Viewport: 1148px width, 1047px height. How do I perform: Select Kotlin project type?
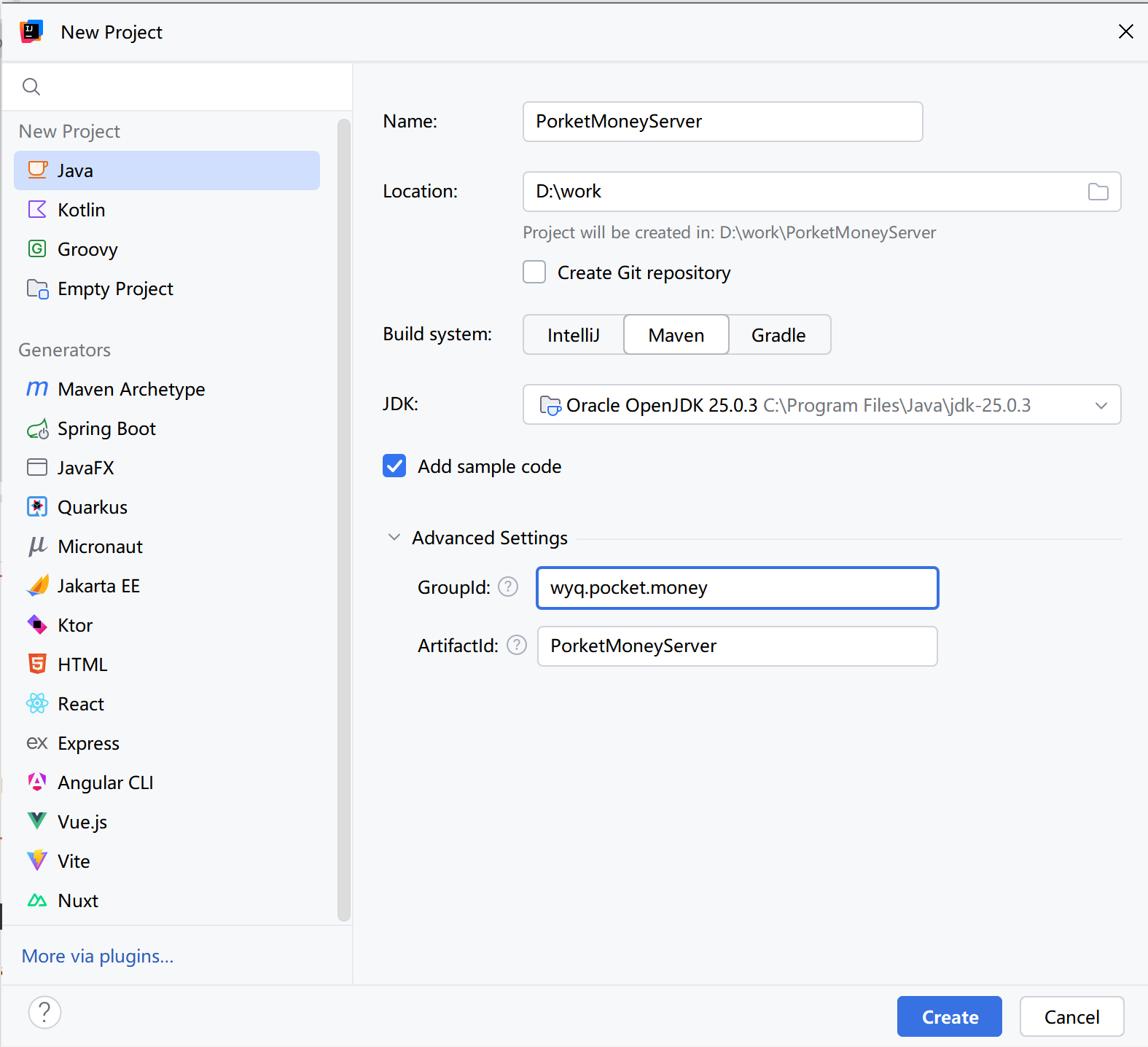pyautogui.click(x=167, y=210)
